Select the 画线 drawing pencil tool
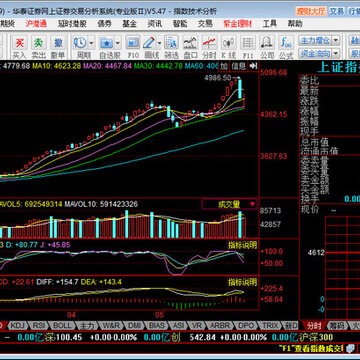This screenshot has height=360, width=360. 149,43
